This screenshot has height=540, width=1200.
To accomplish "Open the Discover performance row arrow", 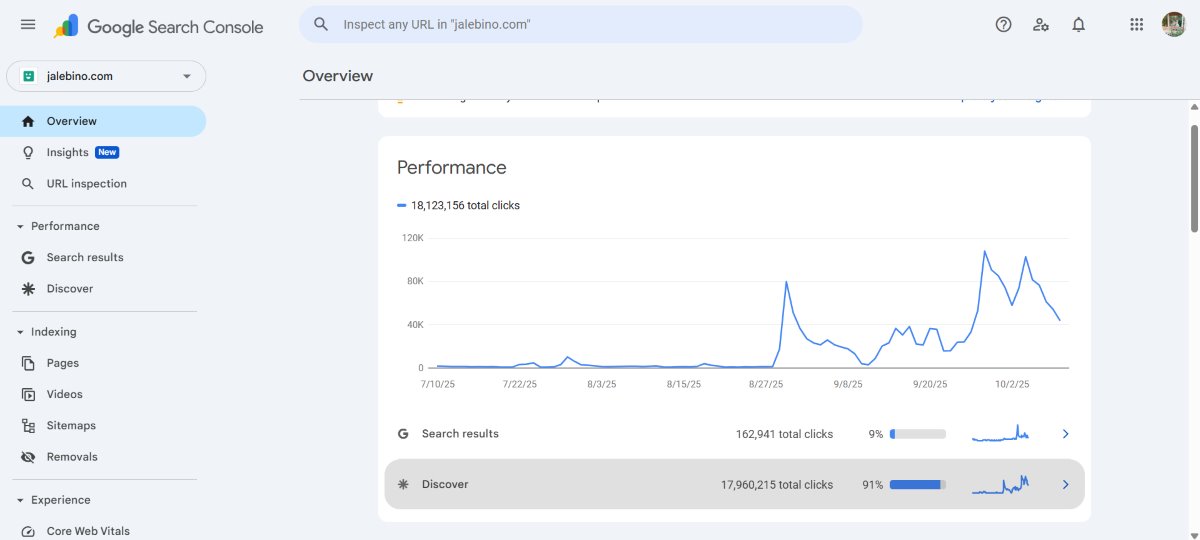I will click(1065, 485).
